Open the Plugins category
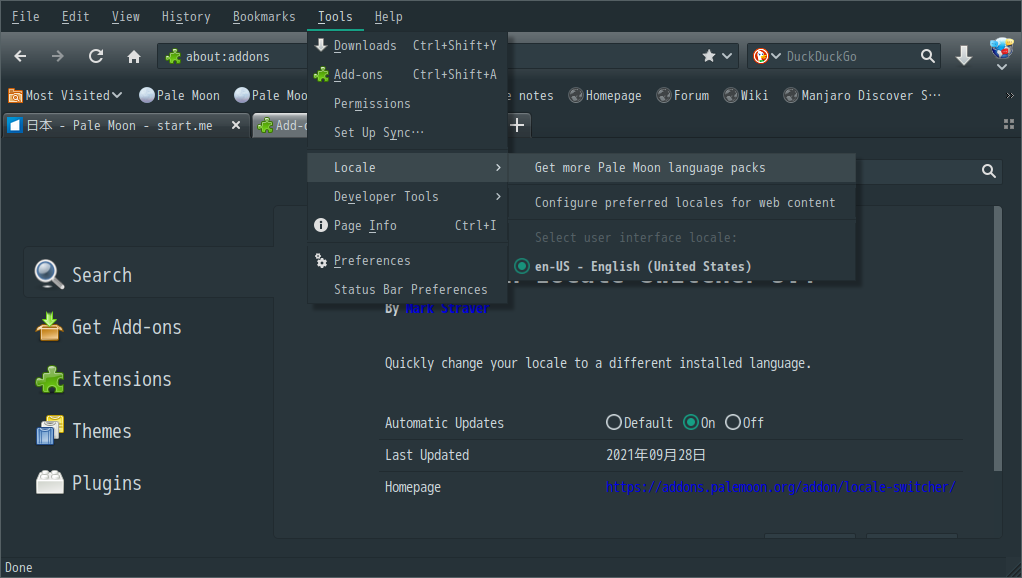1022x578 pixels. (x=149, y=483)
